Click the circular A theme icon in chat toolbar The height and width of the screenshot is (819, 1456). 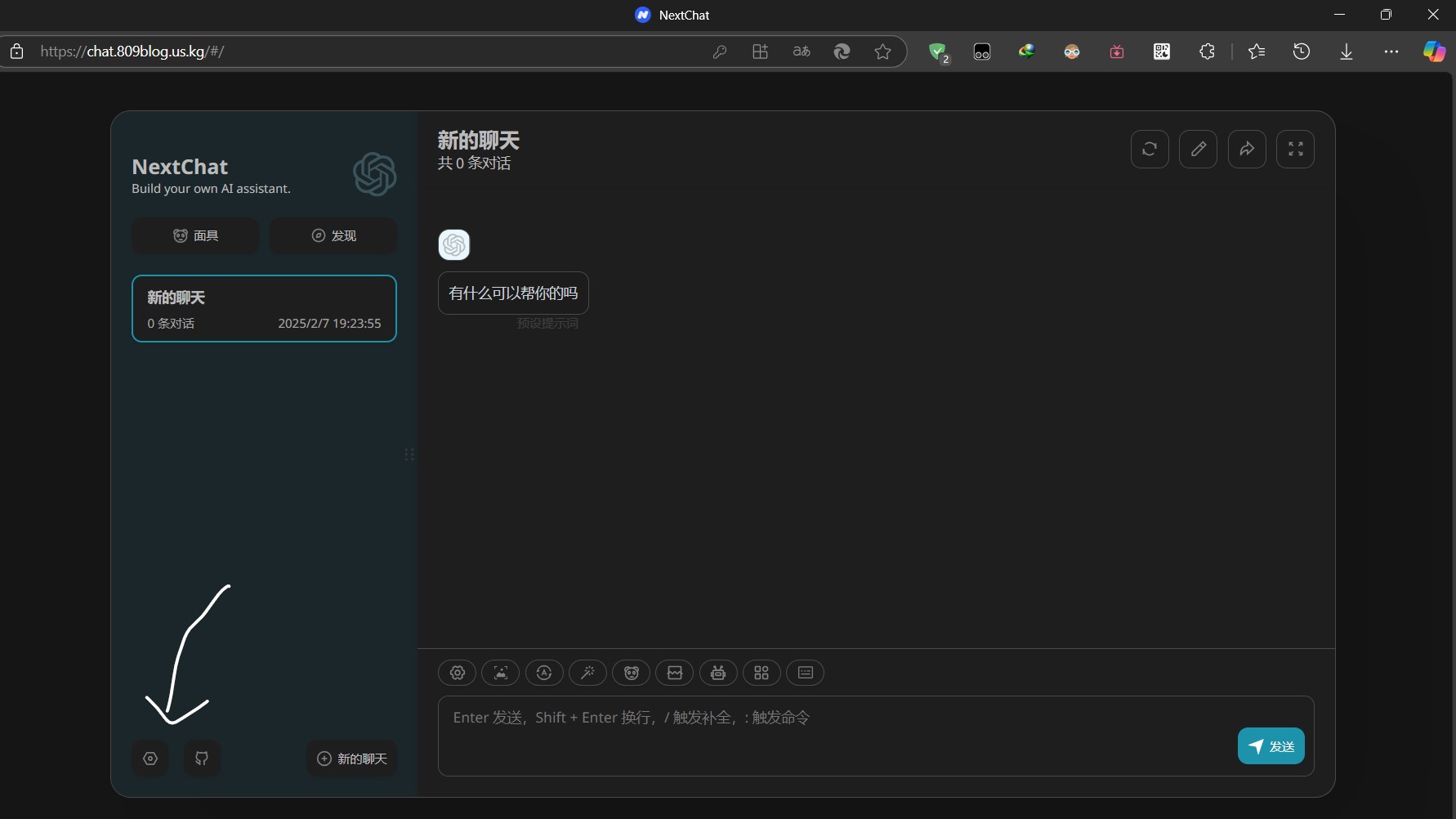544,673
